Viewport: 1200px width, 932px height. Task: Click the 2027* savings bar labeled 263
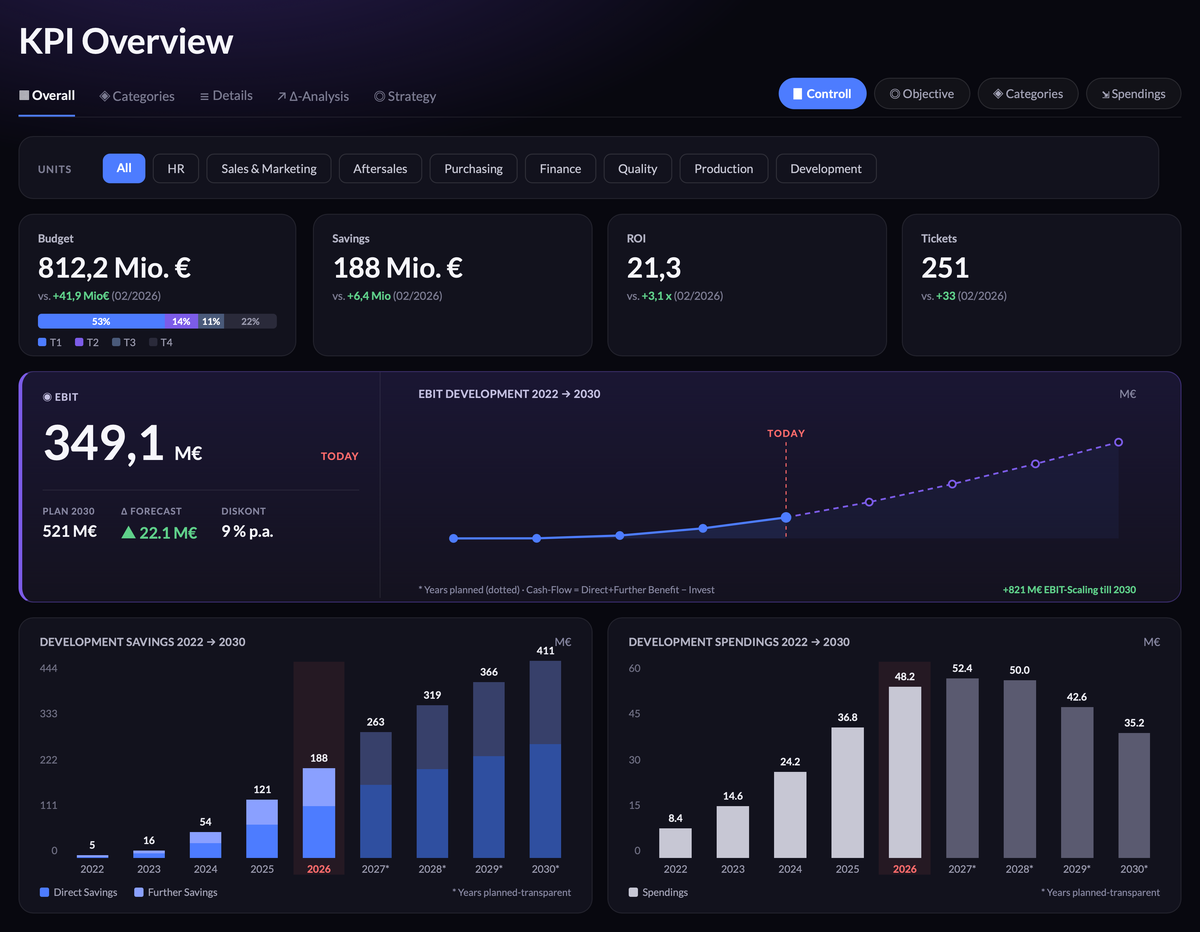375,795
